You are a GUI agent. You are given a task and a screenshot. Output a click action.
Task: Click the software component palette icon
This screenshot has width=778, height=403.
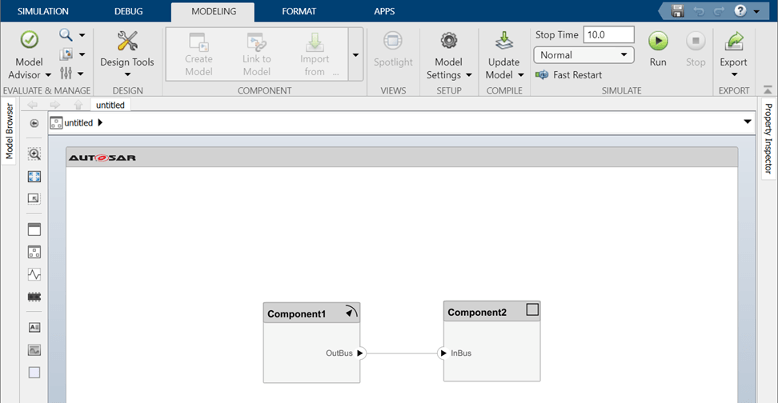(x=34, y=229)
